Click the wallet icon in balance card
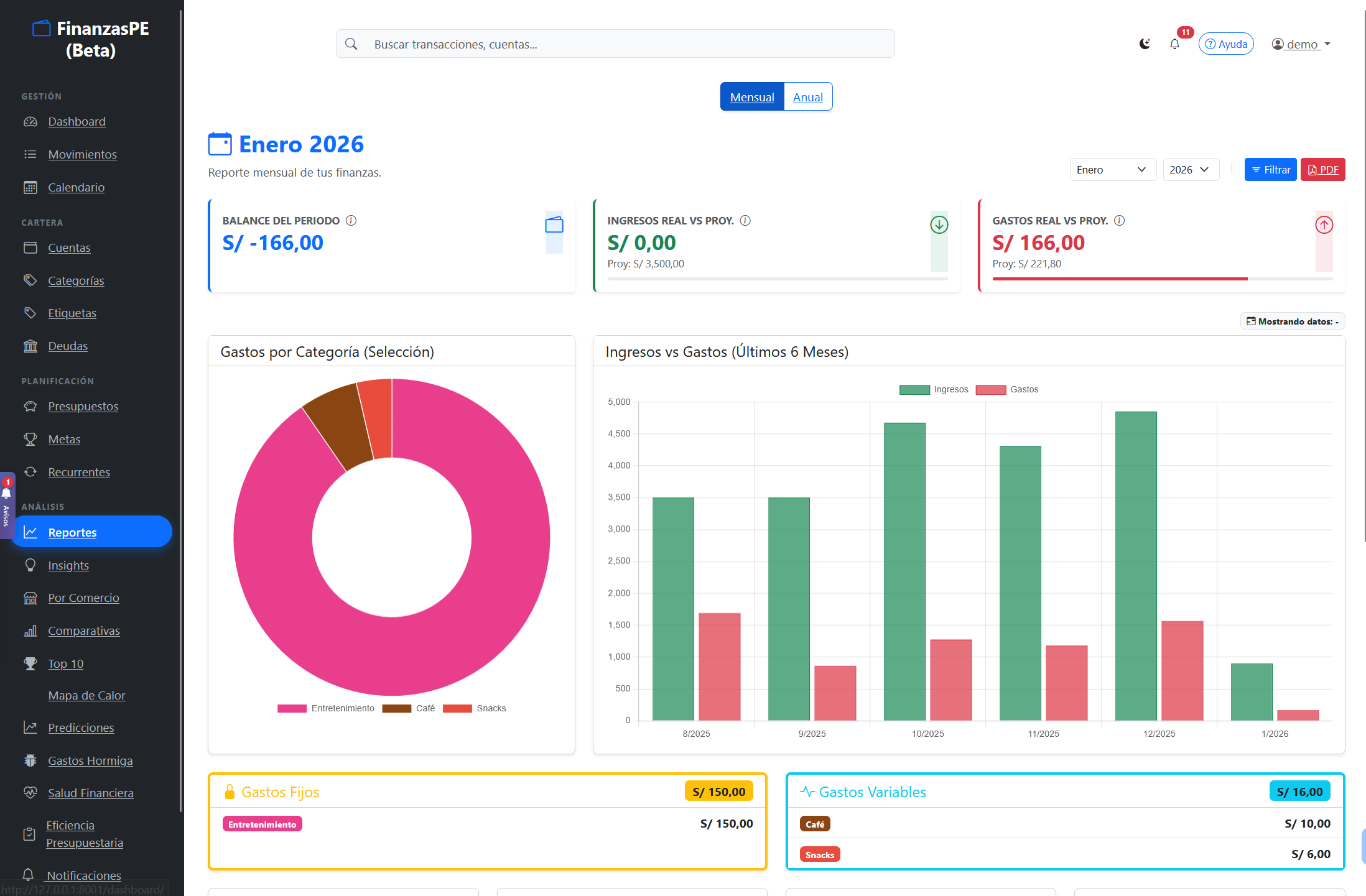The height and width of the screenshot is (896, 1366). tap(554, 224)
